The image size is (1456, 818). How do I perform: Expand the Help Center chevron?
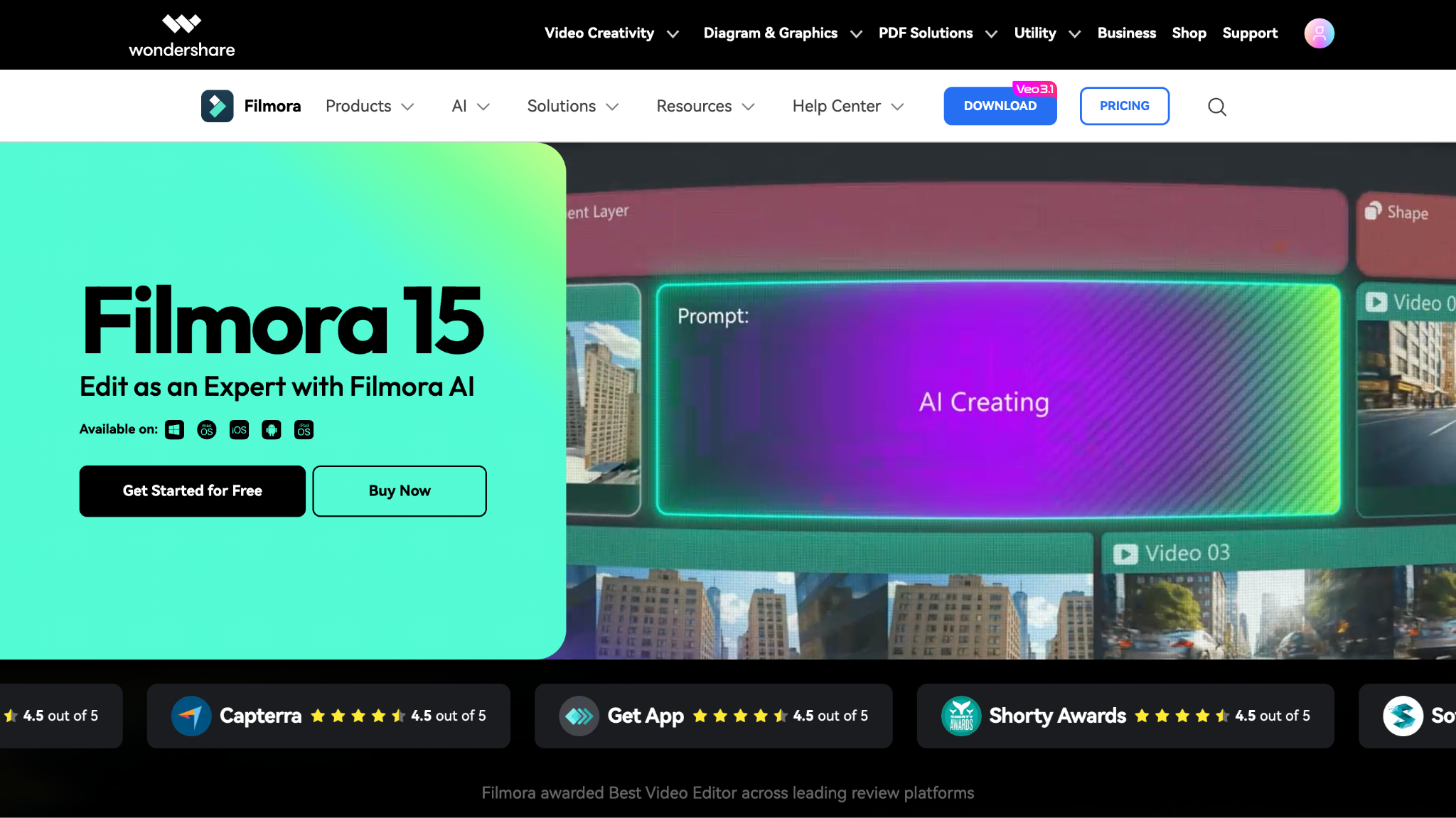897,107
